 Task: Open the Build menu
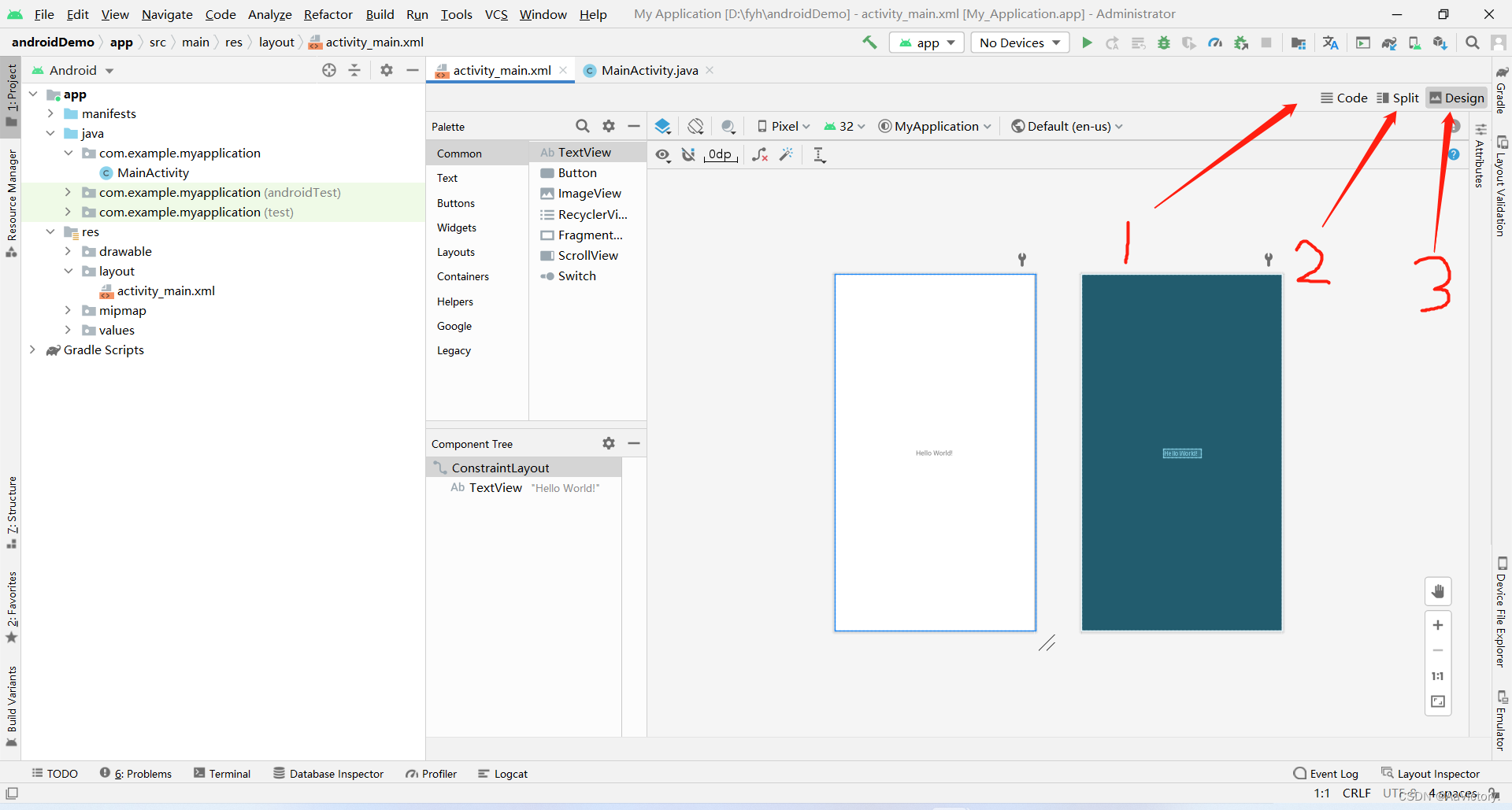[380, 14]
